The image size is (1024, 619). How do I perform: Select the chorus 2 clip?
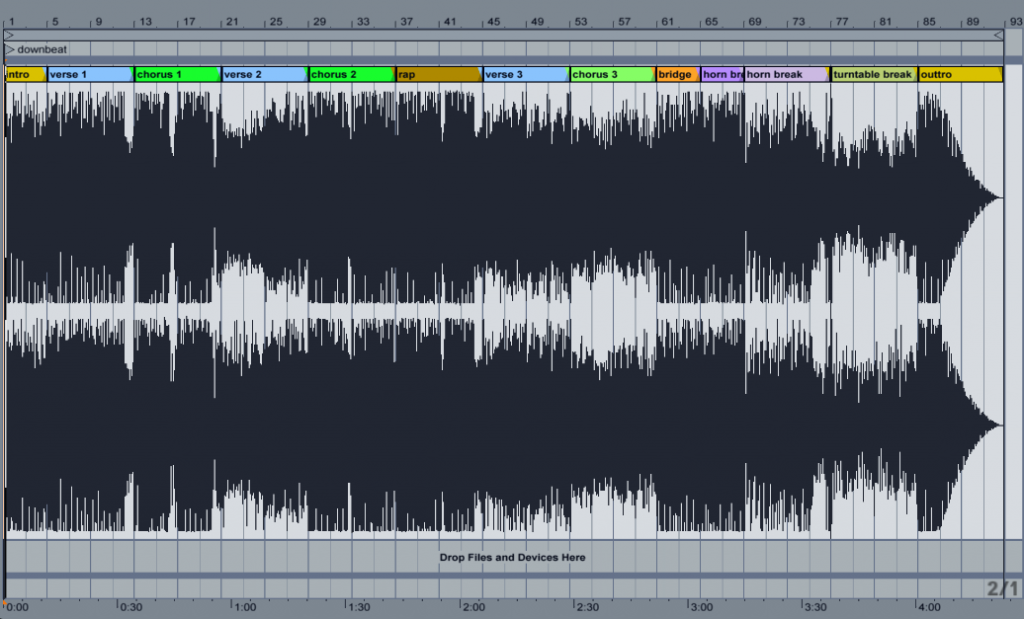352,74
